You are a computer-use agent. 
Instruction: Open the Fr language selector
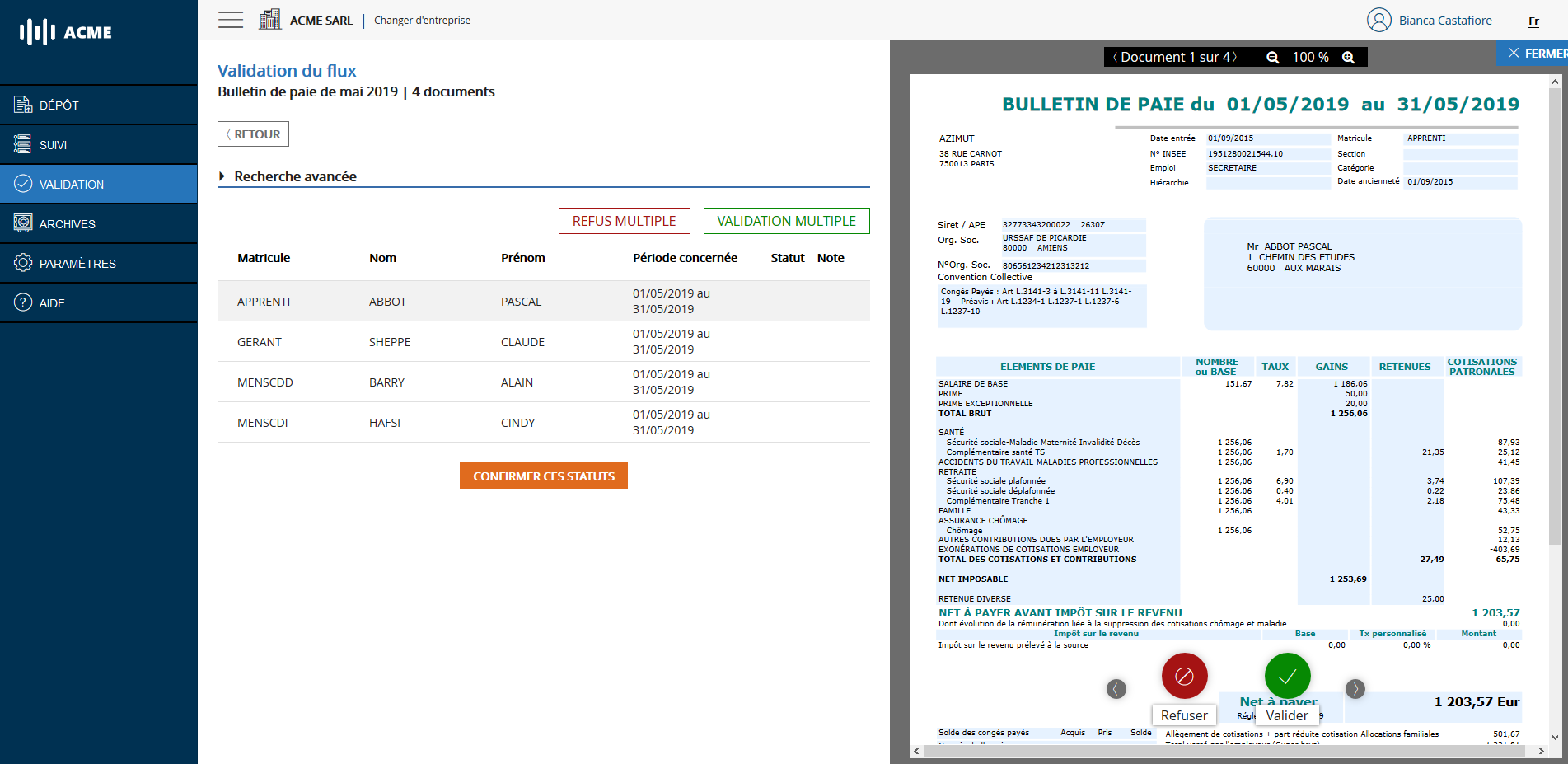(1533, 21)
